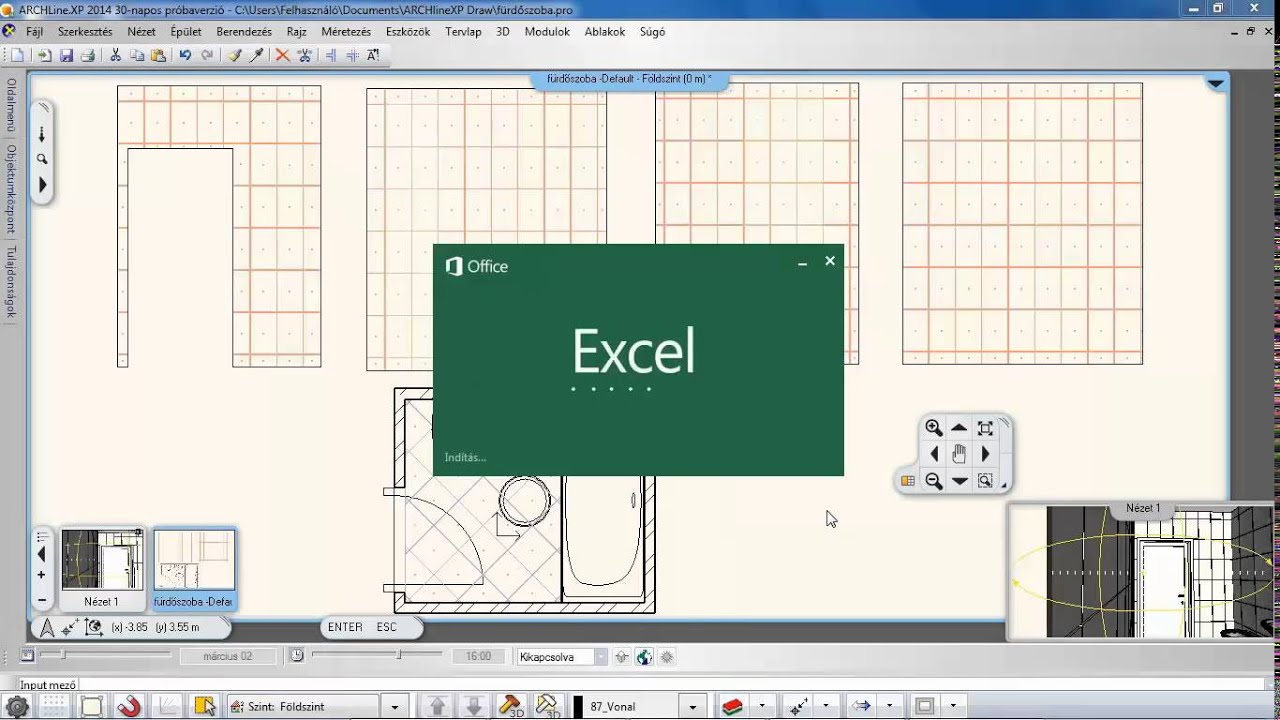Click the ENTER button
Image resolution: width=1280 pixels, height=720 pixels.
pos(345,627)
